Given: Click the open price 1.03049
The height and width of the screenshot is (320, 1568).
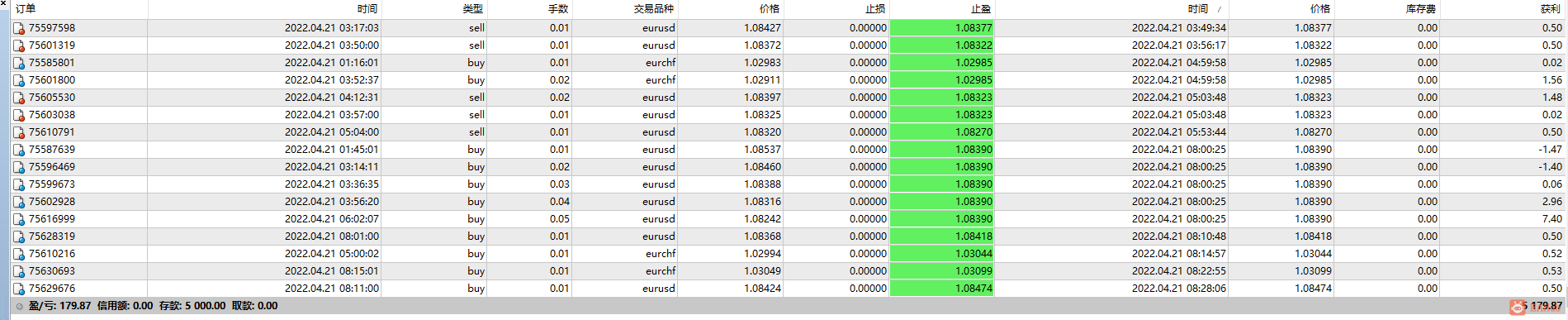Looking at the screenshot, I should 762,271.
